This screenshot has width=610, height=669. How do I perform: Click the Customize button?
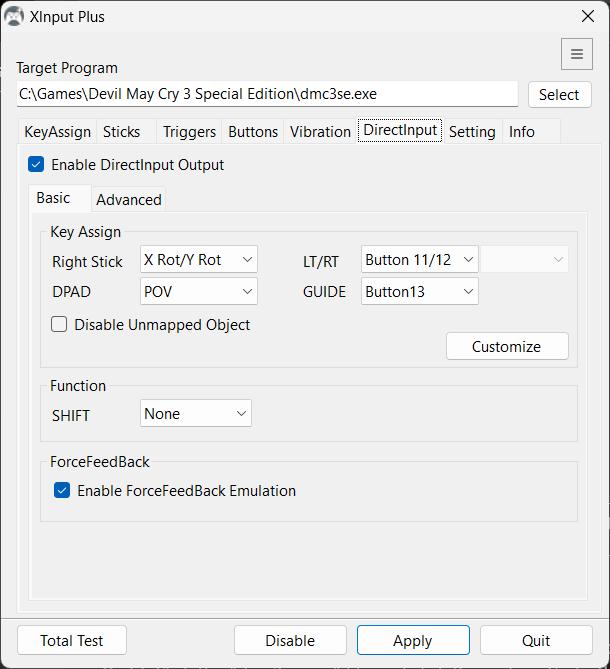506,347
